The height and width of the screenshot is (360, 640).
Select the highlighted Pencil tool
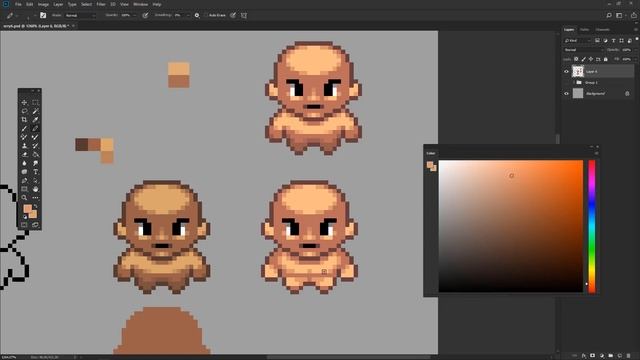35,129
